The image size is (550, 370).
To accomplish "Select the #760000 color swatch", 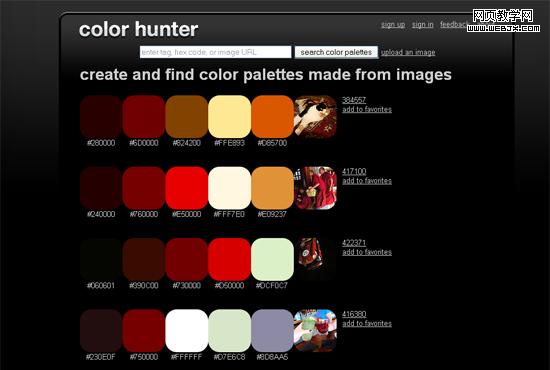I will (x=144, y=188).
